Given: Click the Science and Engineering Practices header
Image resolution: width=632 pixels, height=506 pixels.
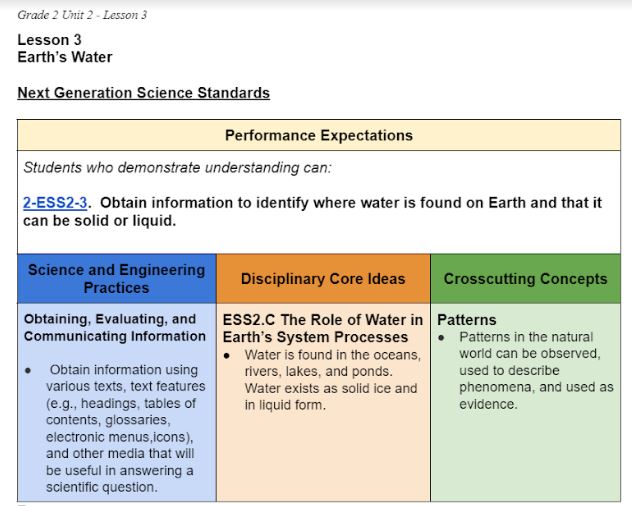Looking at the screenshot, I should 117,279.
